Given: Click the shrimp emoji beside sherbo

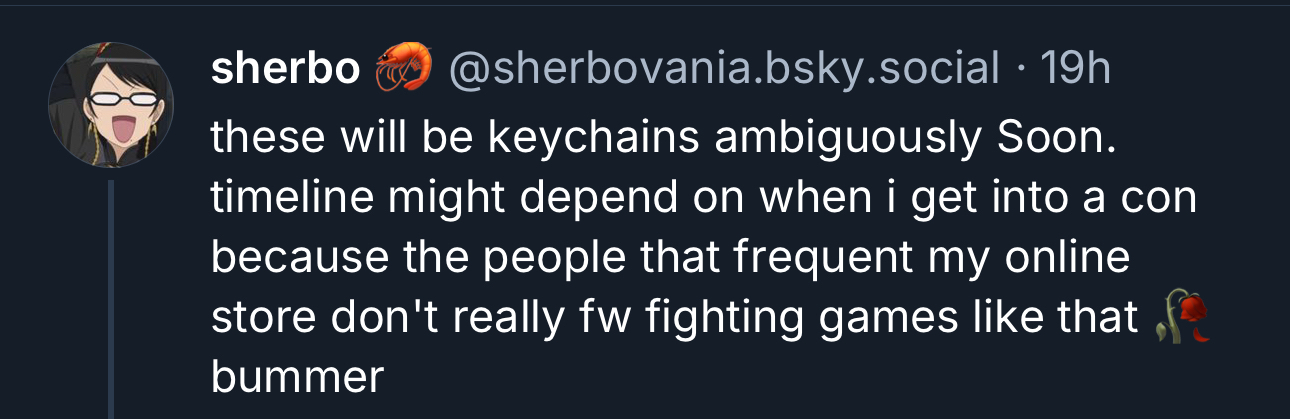Looking at the screenshot, I should (x=403, y=68).
